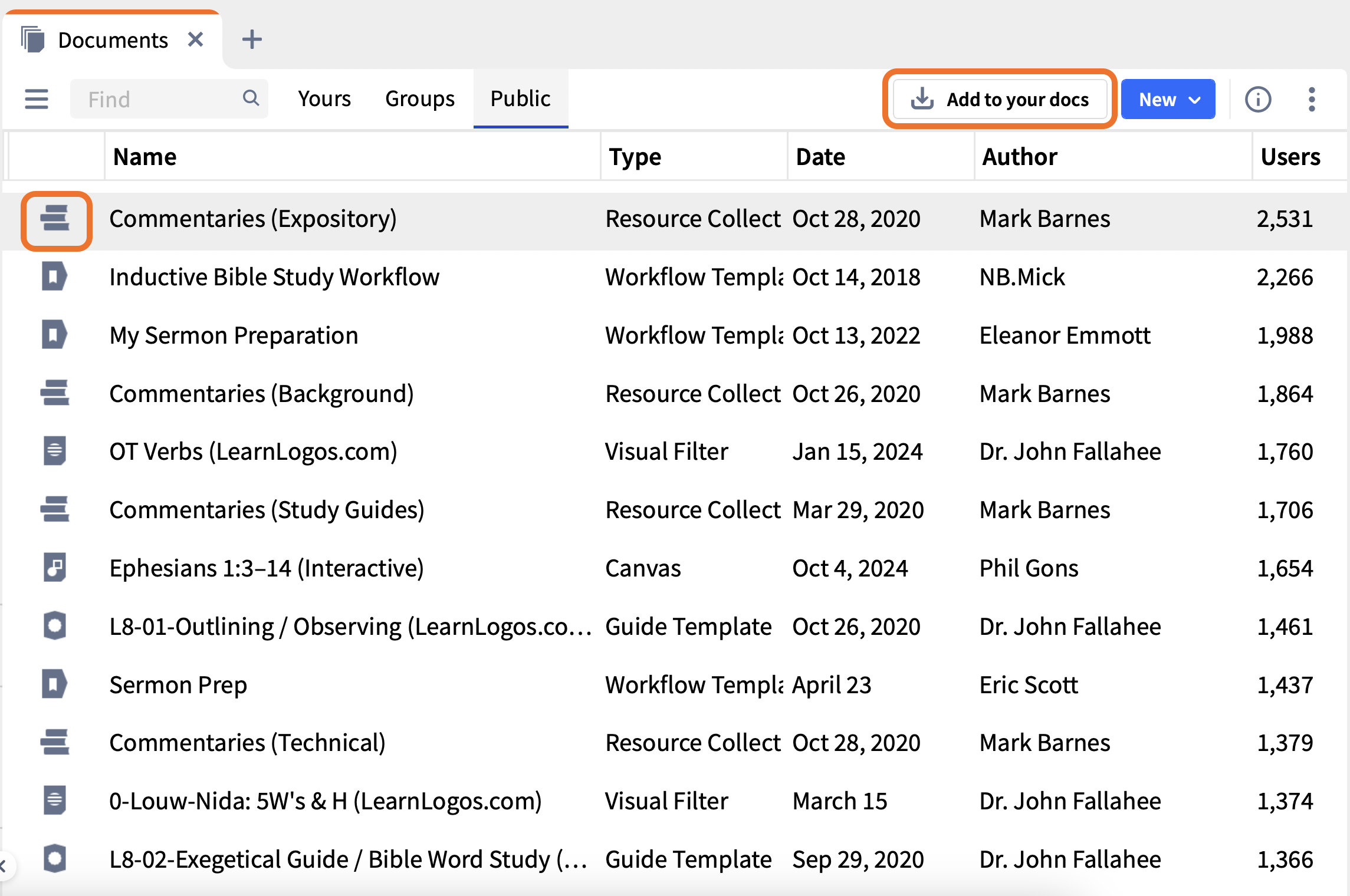The height and width of the screenshot is (896, 1350).
Task: Click the Jan 15, 2024 date cell
Action: (858, 452)
